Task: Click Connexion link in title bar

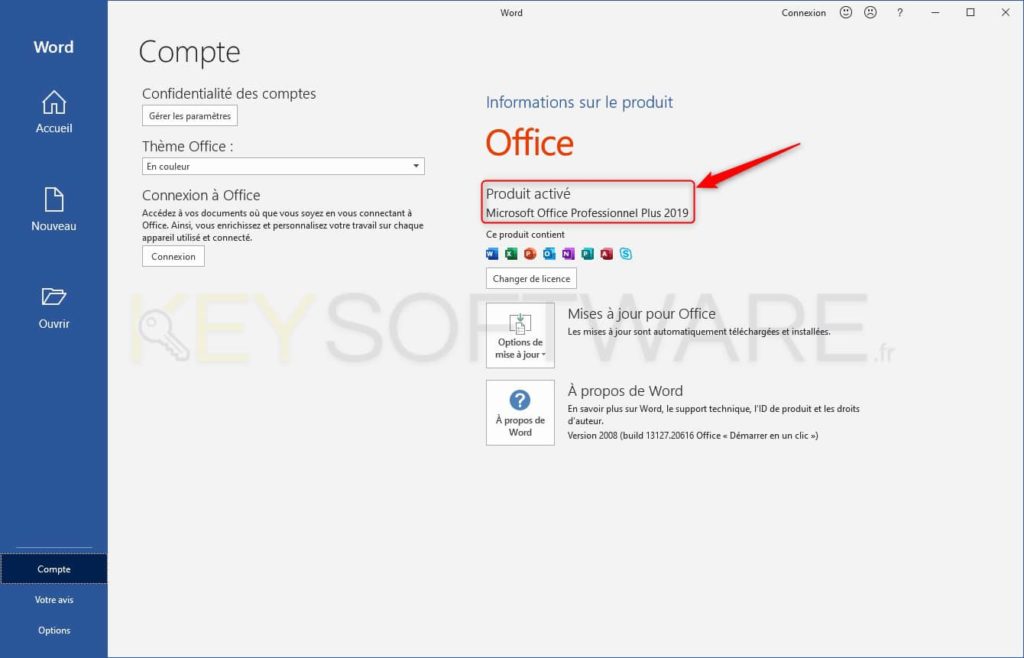Action: 804,12
